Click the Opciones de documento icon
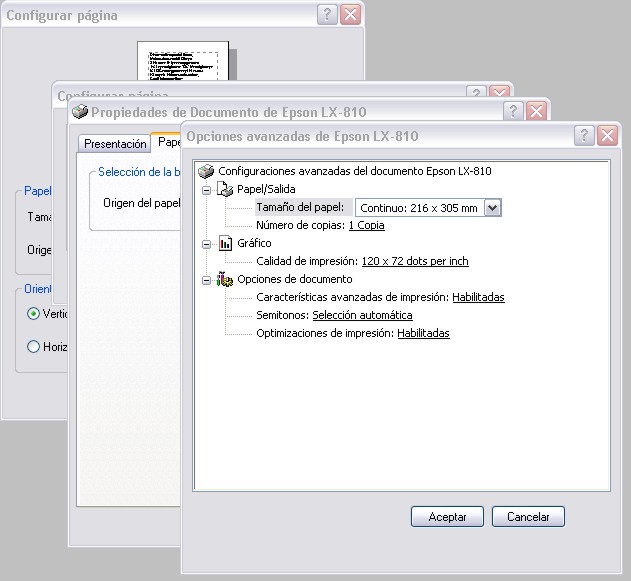 click(225, 279)
